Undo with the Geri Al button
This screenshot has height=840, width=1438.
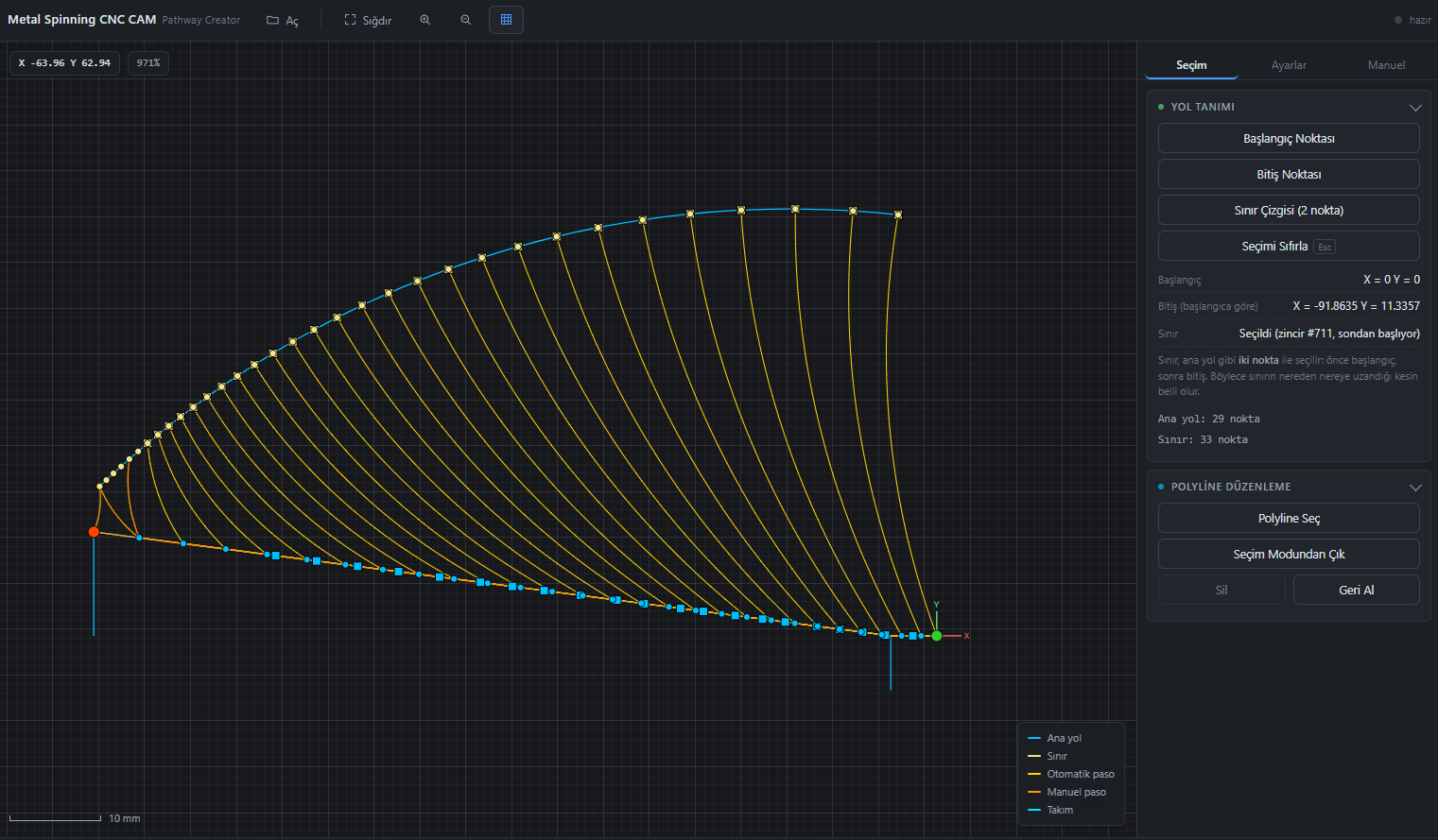(1357, 590)
